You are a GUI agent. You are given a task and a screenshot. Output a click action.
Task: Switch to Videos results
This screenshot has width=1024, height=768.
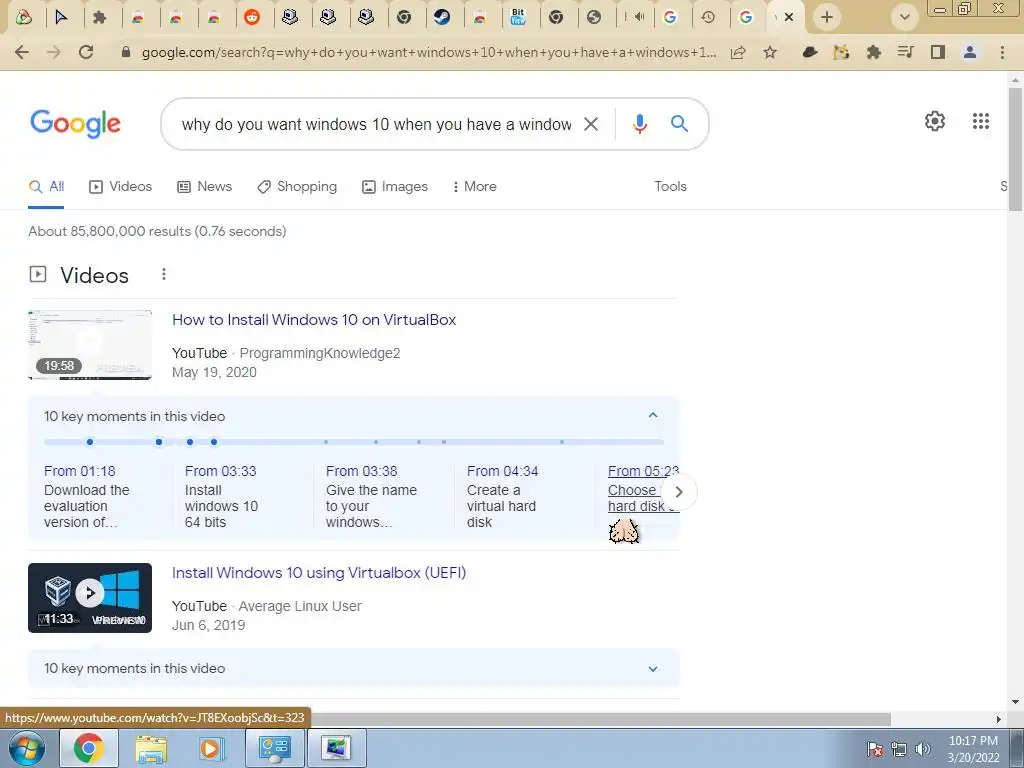click(x=120, y=187)
